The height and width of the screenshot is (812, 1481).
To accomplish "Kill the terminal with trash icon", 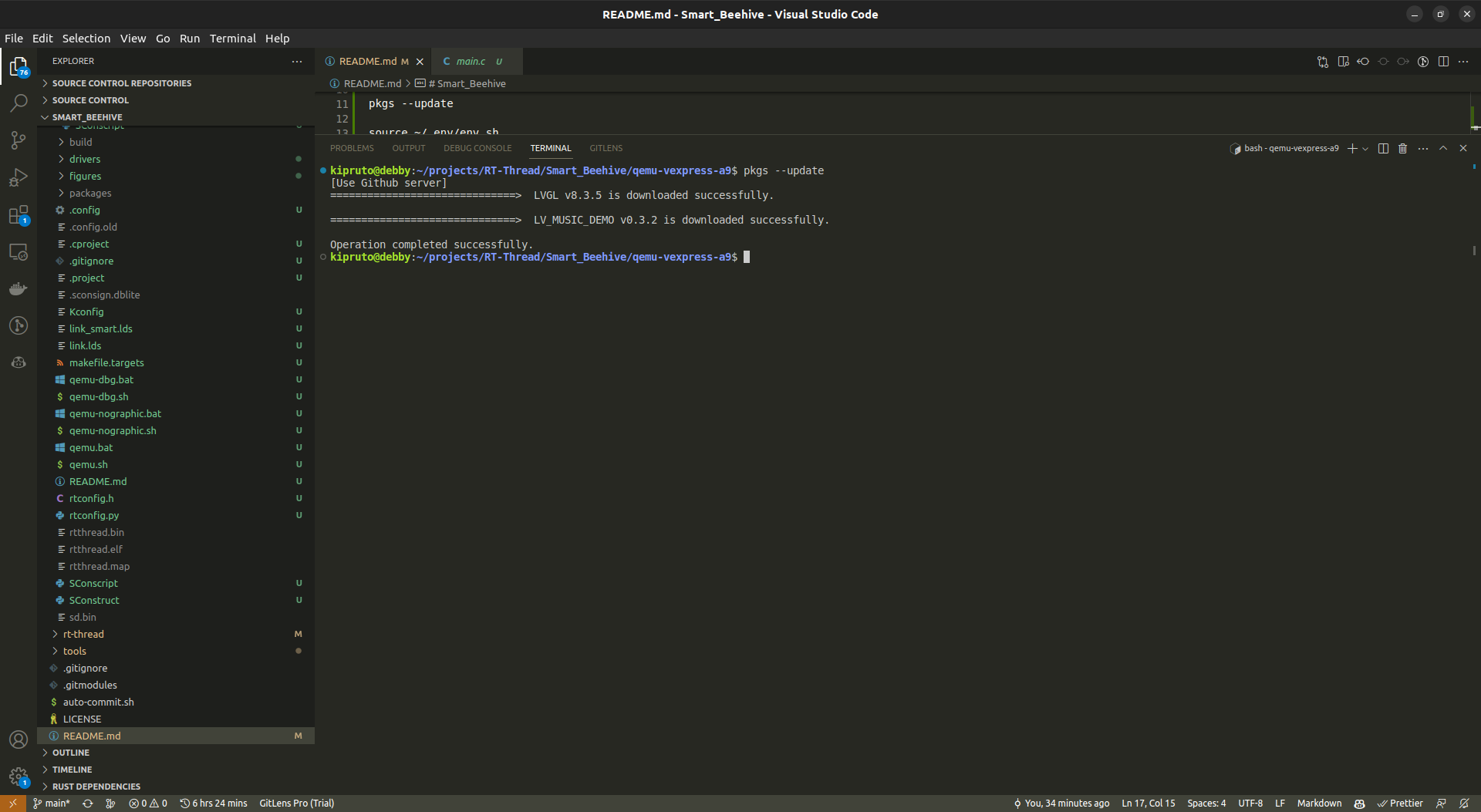I will tap(1402, 148).
